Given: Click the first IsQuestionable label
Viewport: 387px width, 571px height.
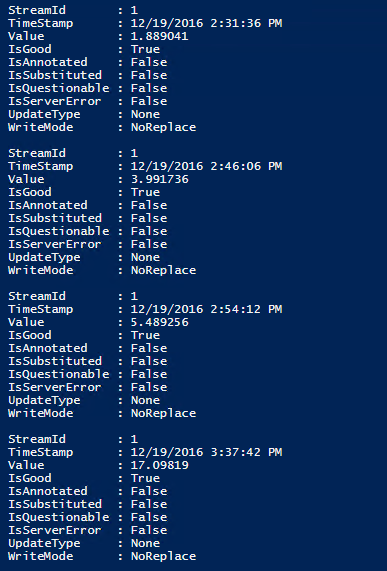Looking at the screenshot, I should point(59,88).
